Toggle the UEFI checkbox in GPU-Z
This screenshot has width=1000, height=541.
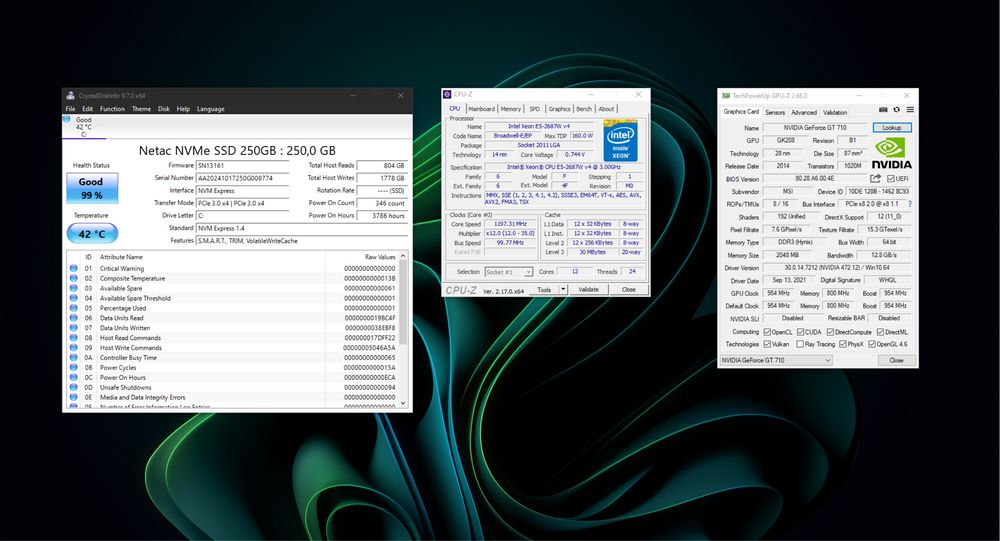891,179
